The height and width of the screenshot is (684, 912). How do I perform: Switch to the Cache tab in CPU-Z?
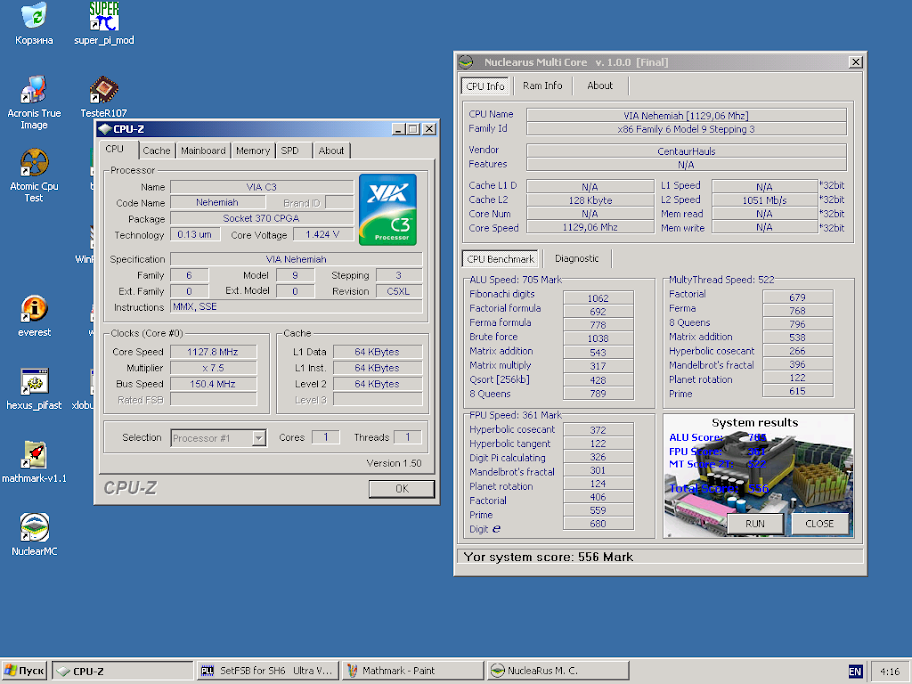pos(156,151)
